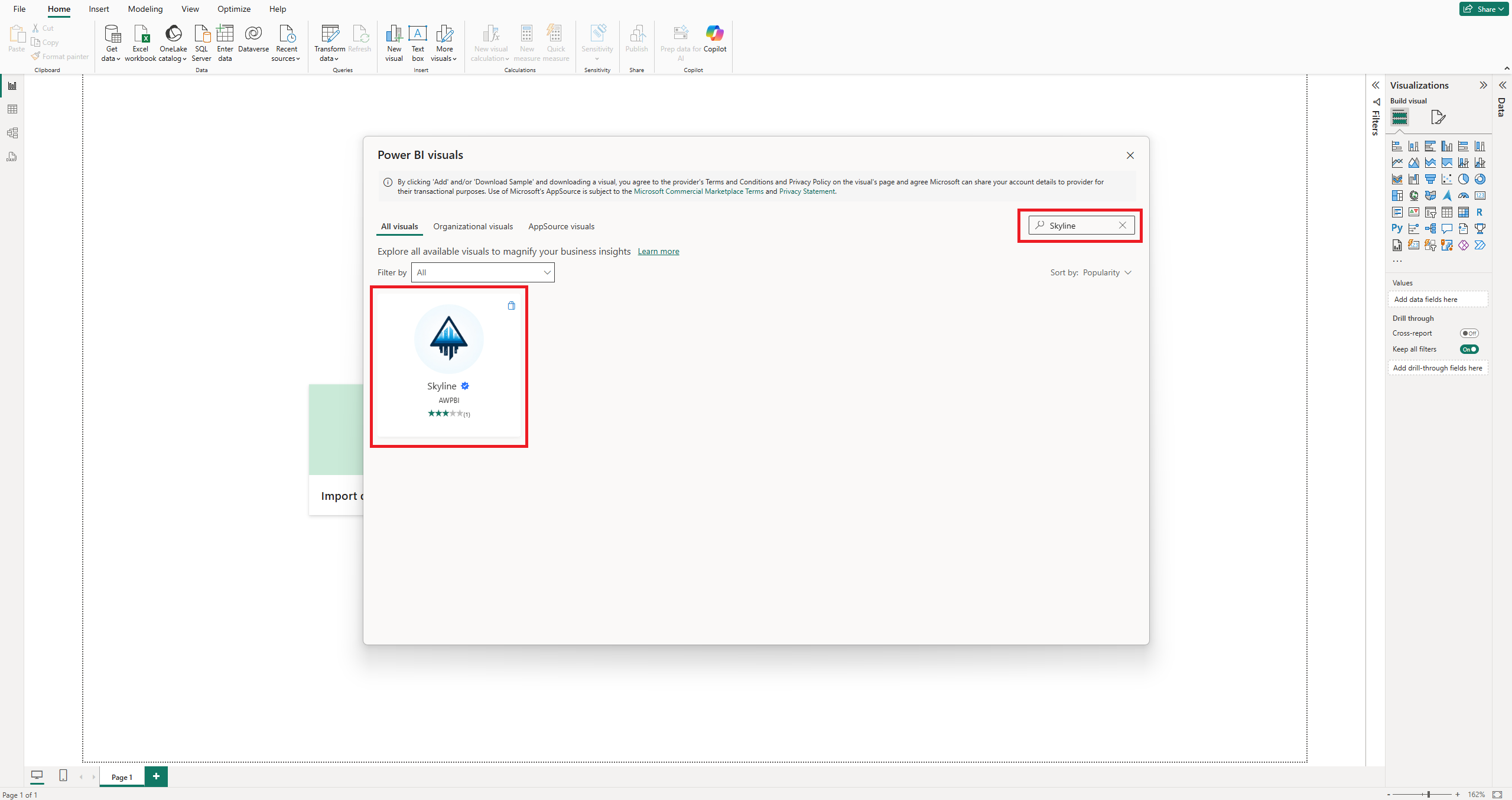Open the Format visual pane tab

[1438, 117]
